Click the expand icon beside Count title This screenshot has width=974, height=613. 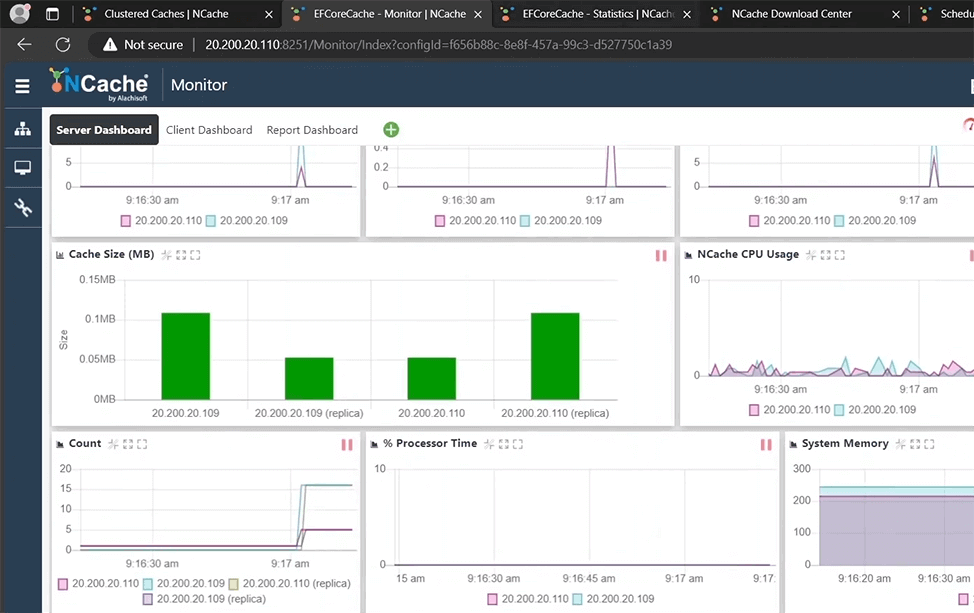pos(128,444)
